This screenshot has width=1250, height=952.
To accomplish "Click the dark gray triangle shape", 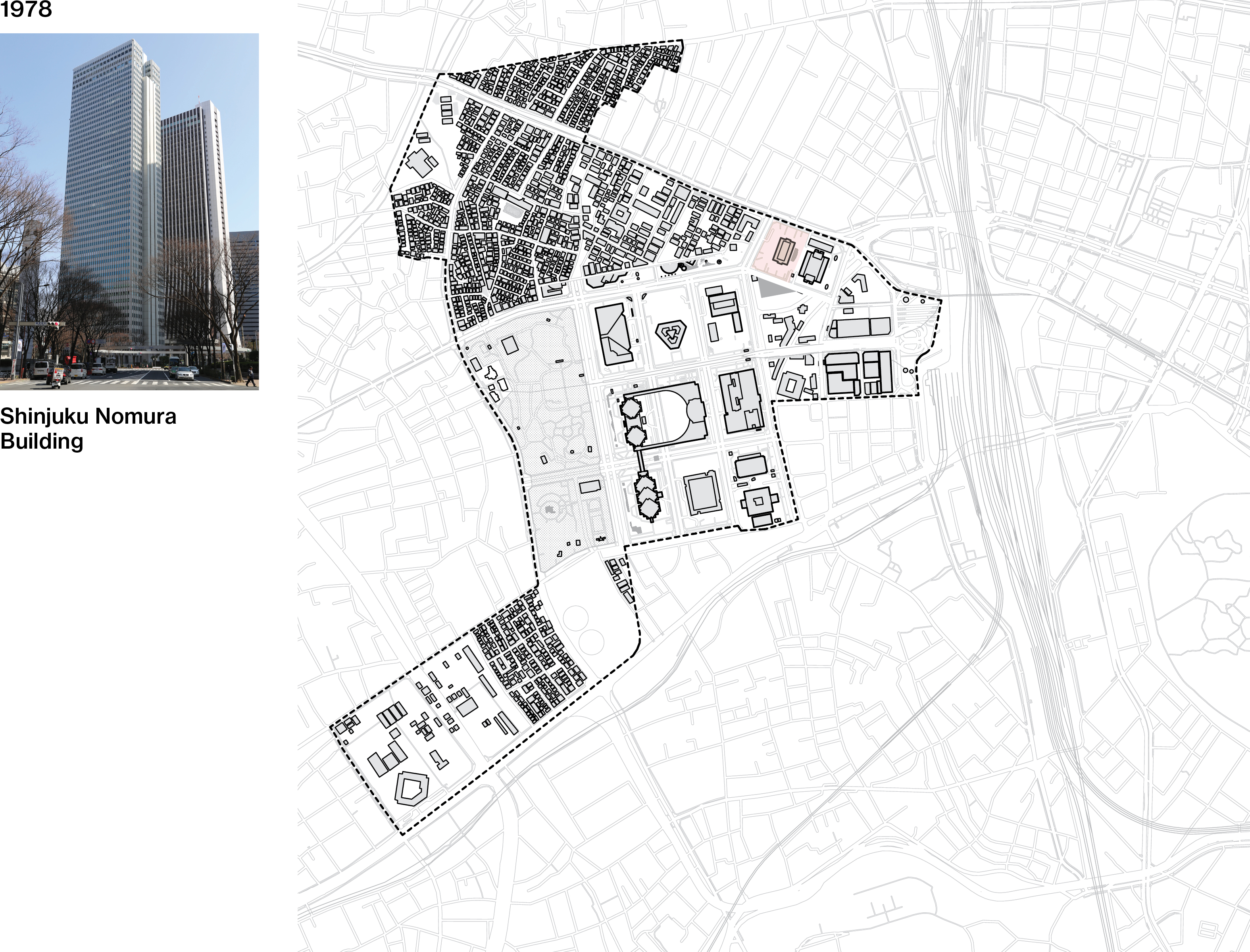I will pyautogui.click(x=772, y=288).
